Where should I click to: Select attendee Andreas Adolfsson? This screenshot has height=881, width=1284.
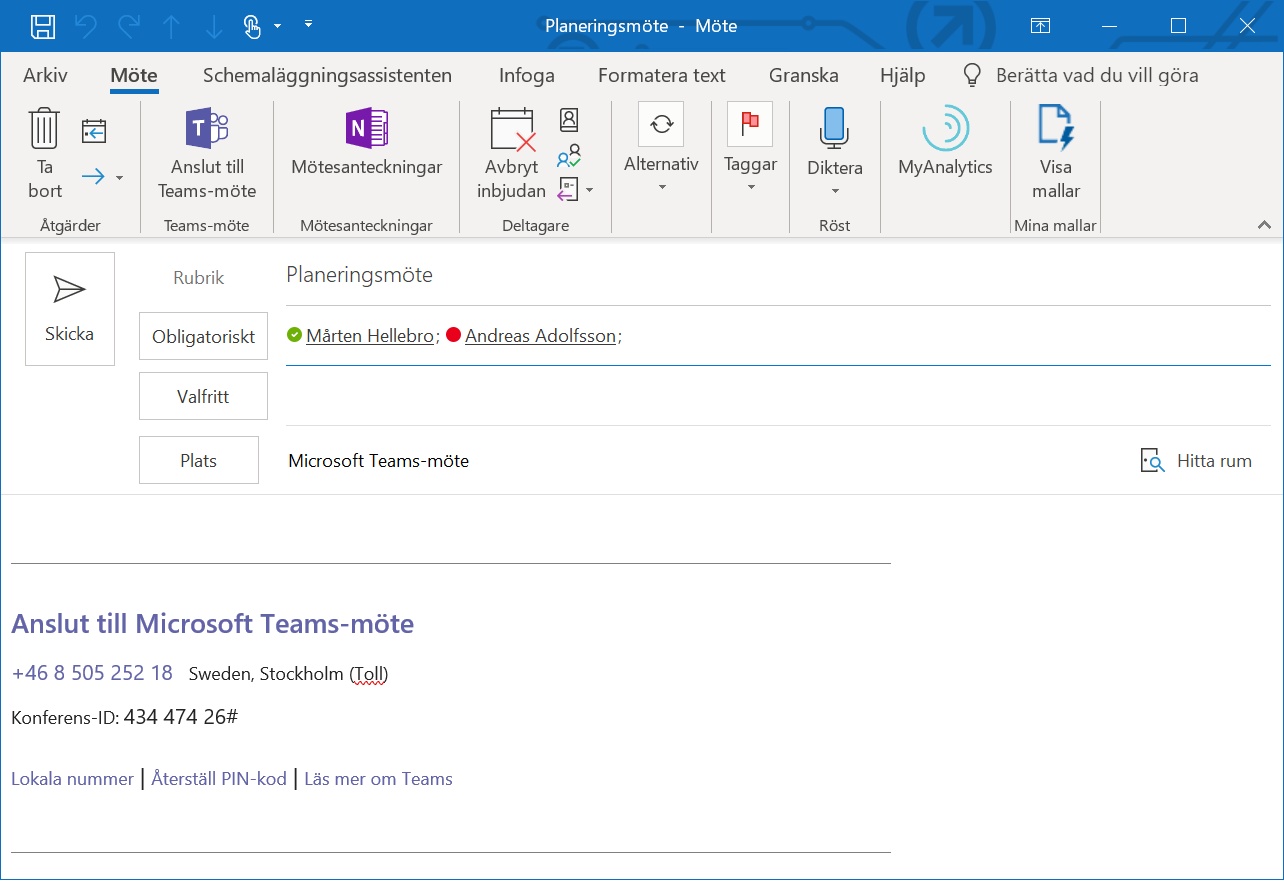[540, 336]
